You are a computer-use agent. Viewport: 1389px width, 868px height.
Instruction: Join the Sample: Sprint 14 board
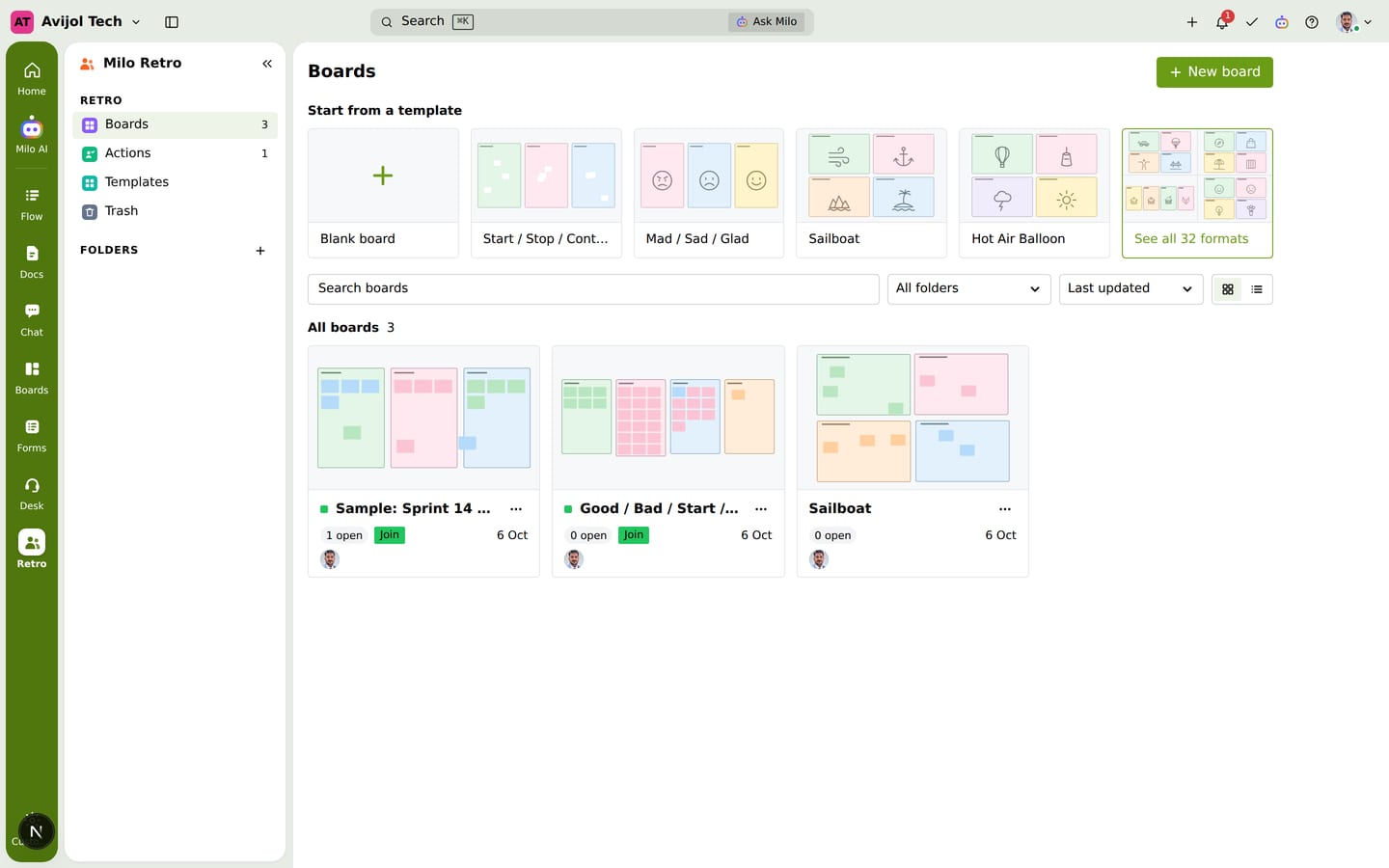[x=389, y=535]
